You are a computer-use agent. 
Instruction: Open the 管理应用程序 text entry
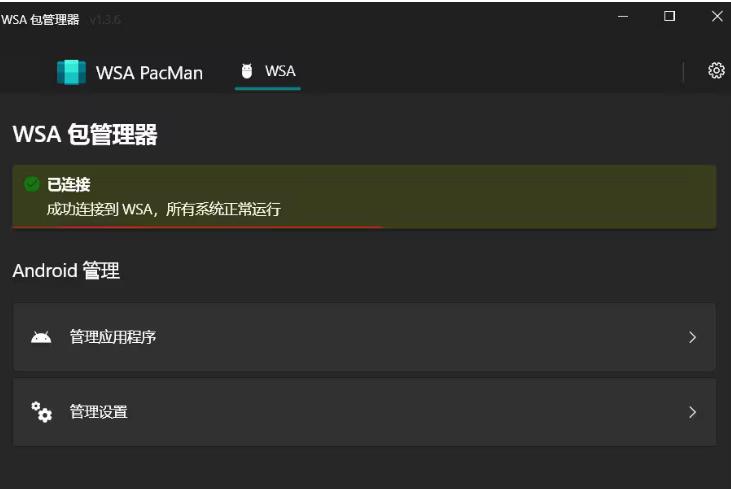(113, 337)
